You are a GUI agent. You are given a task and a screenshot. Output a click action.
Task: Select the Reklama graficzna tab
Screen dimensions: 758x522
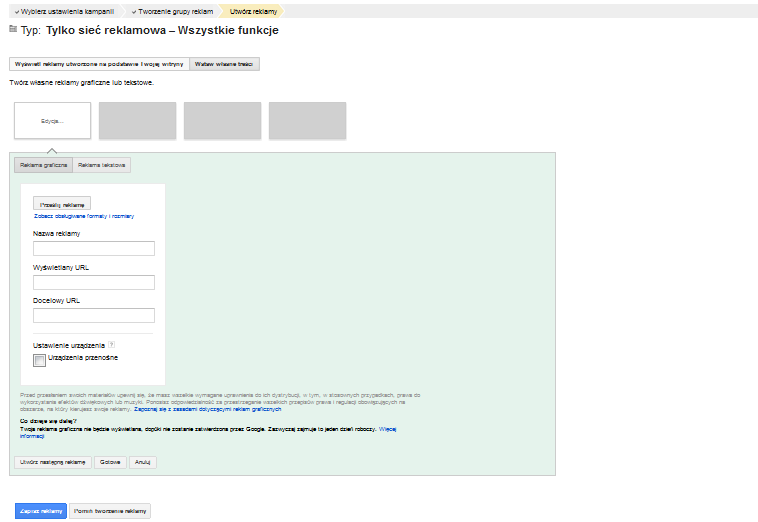43,165
